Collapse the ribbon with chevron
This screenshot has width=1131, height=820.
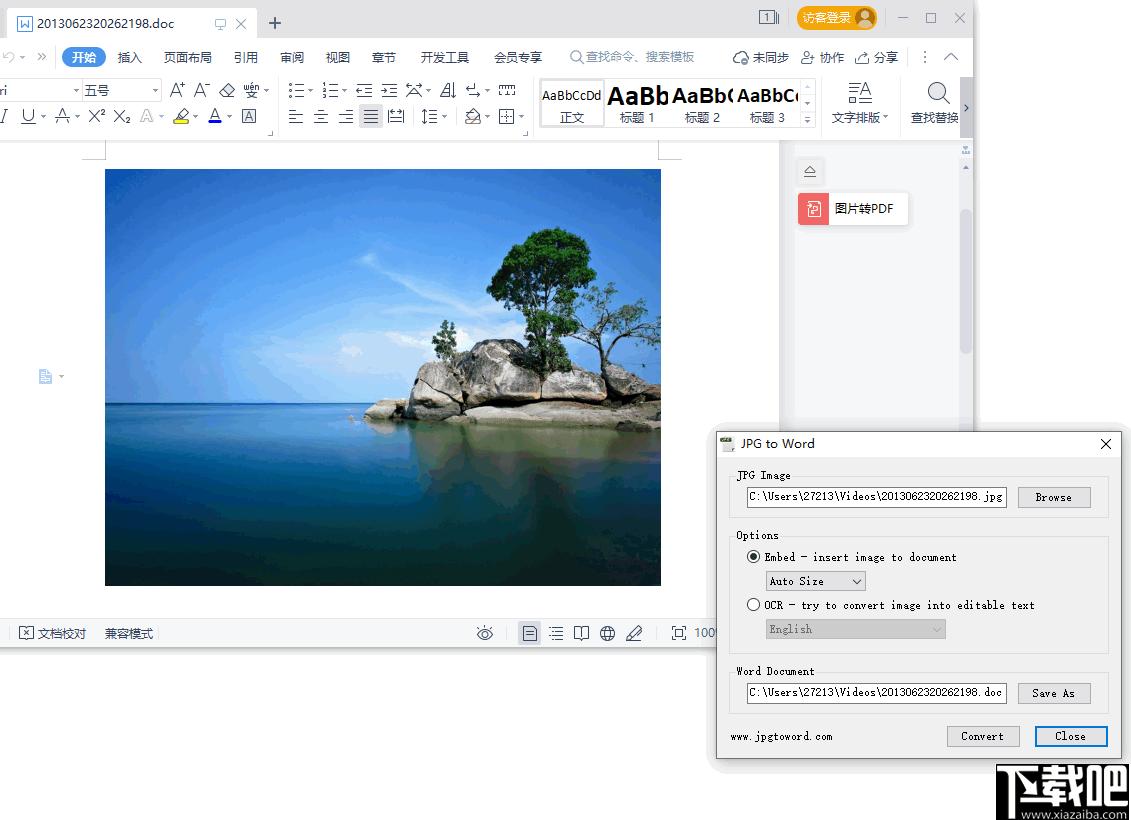pyautogui.click(x=951, y=57)
